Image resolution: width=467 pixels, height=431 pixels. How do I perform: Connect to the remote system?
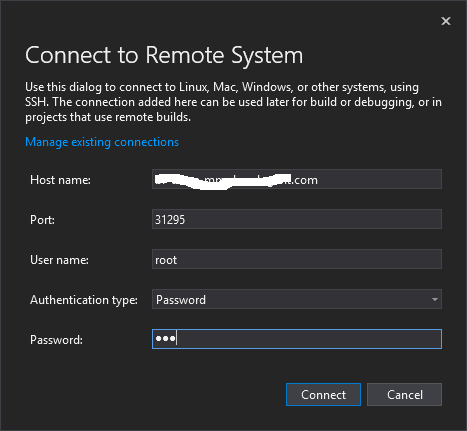coord(323,395)
